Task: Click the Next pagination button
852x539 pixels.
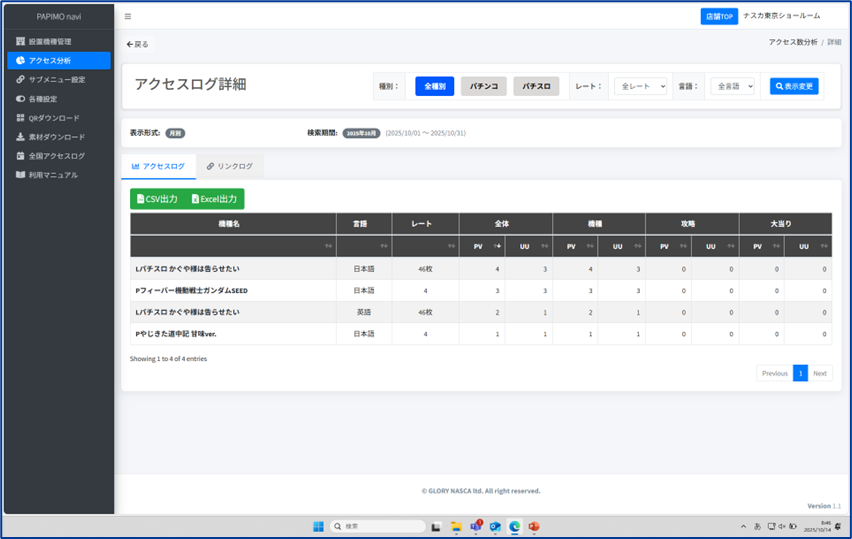Action: point(819,373)
